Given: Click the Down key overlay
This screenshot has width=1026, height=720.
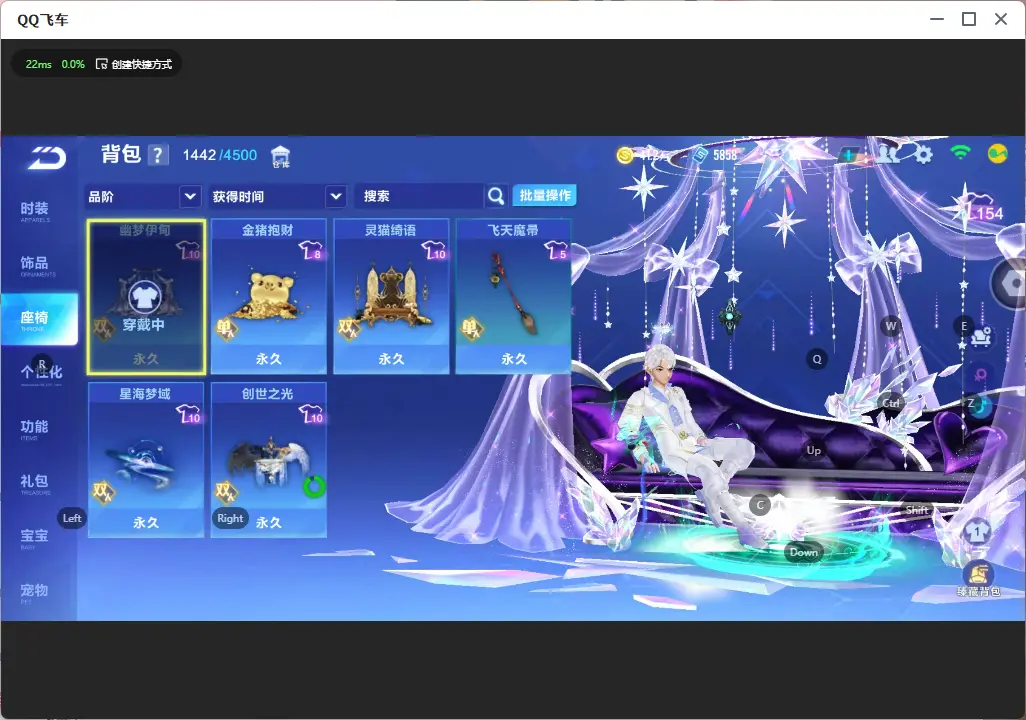Looking at the screenshot, I should (804, 552).
